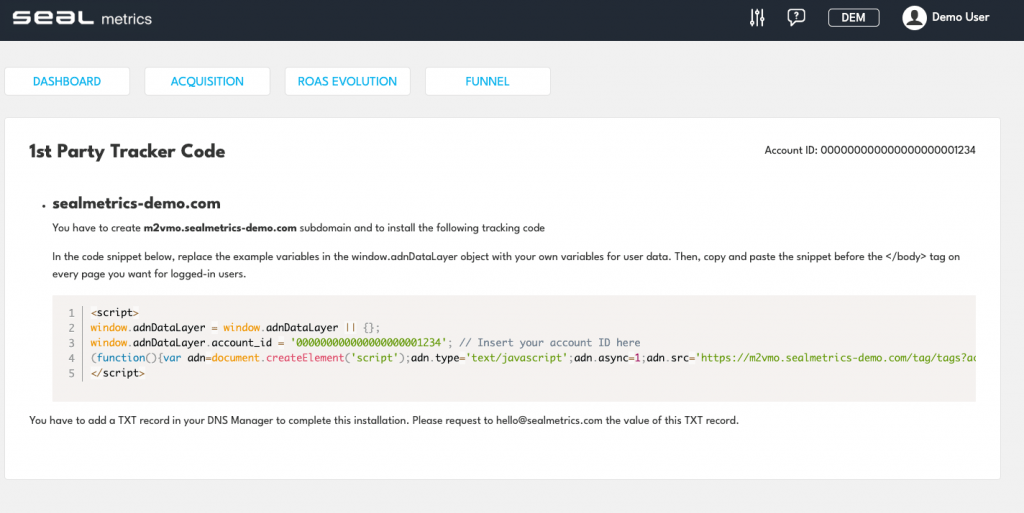This screenshot has height=513, width=1024.
Task: Switch to ROAS EVOLUTION tab
Action: (x=347, y=82)
